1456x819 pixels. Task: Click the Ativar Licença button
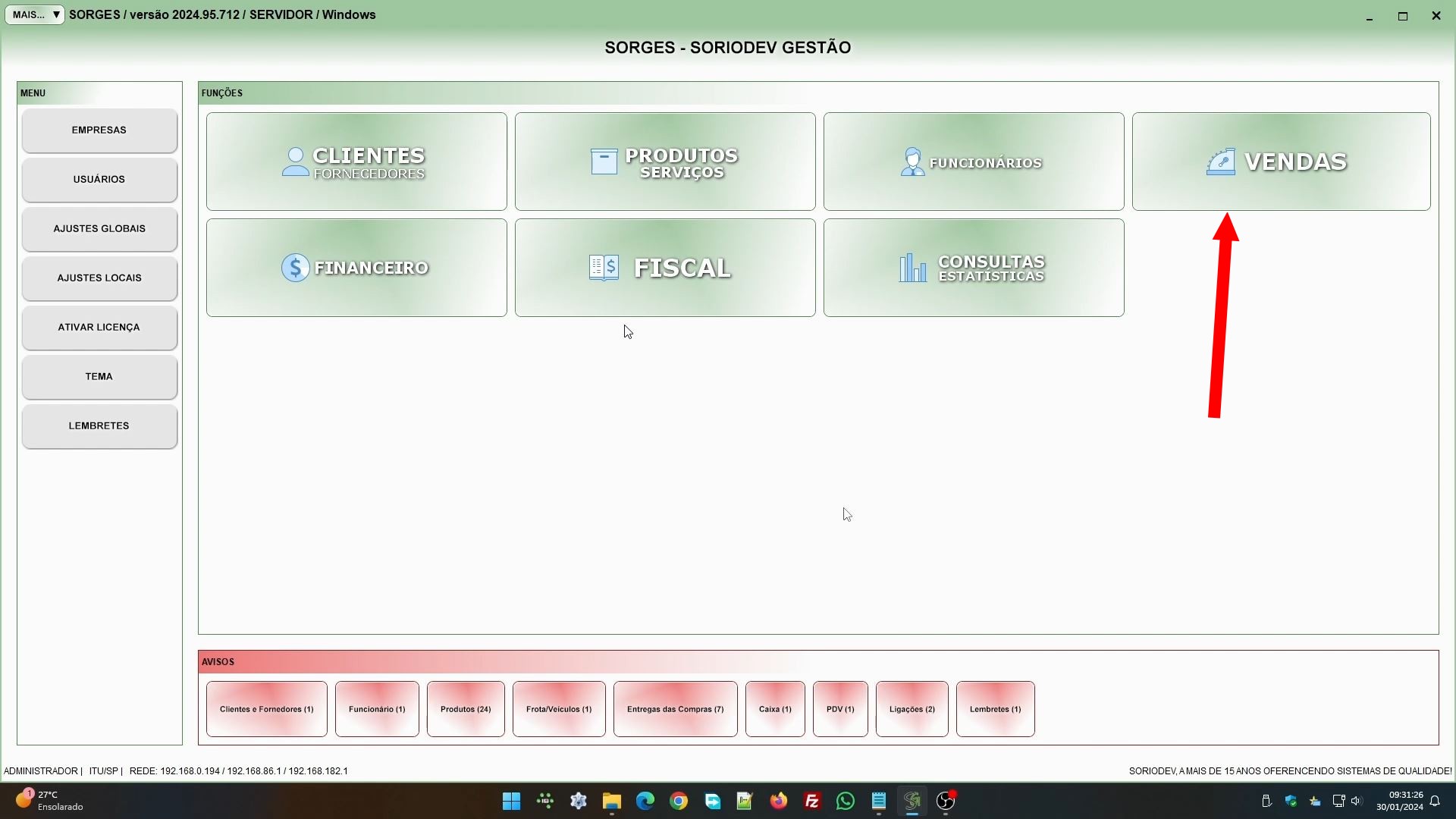click(99, 328)
